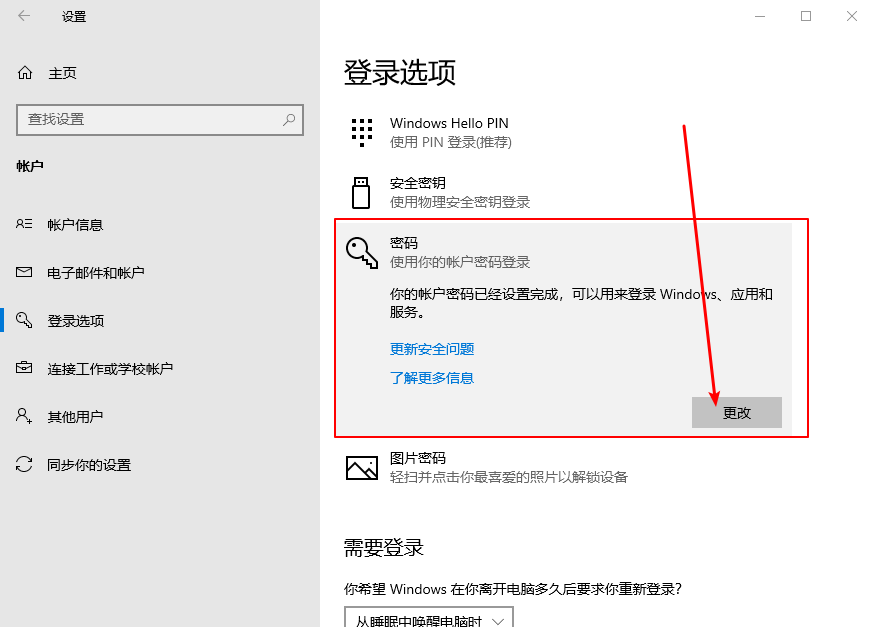Open the 更新安全问题 link

click(x=432, y=348)
